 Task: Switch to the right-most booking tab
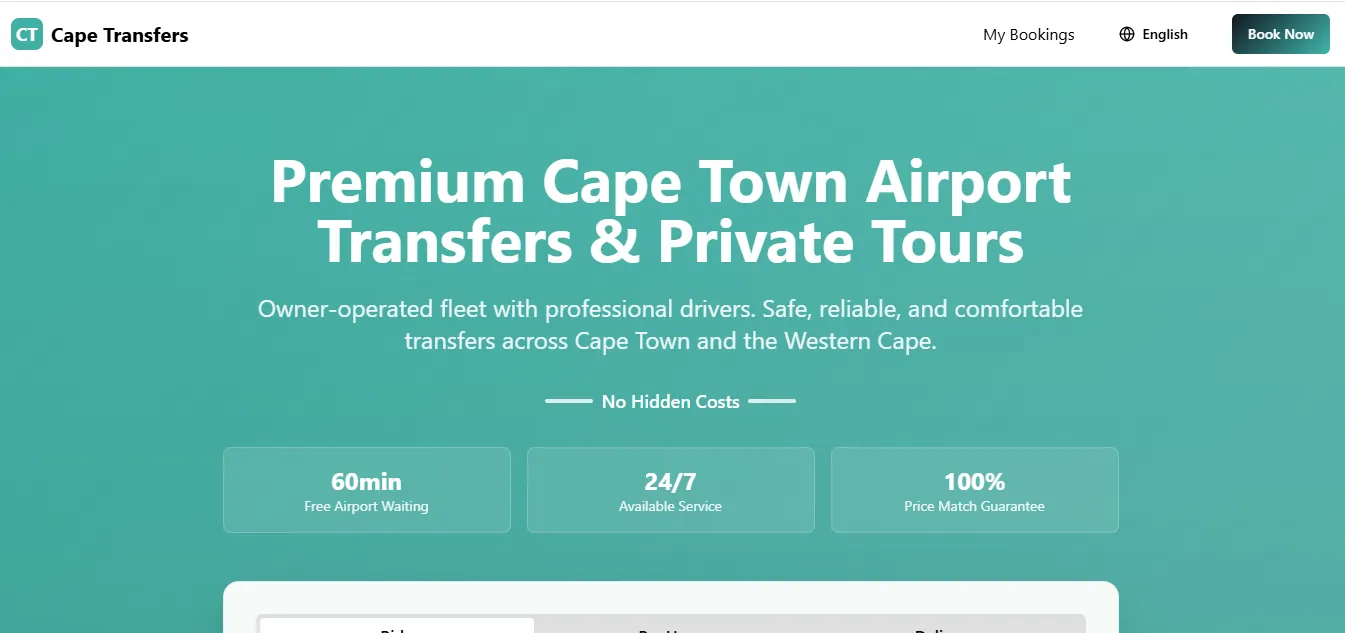point(945,627)
